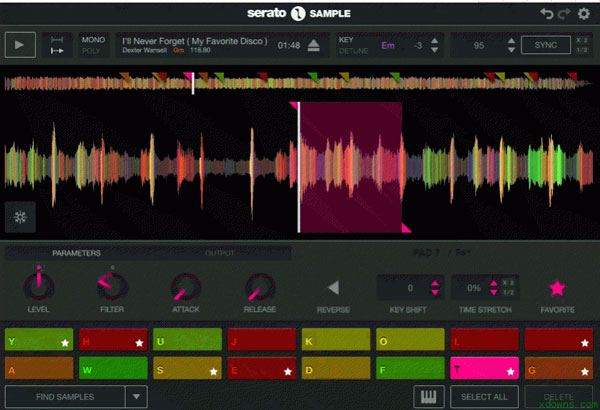Image resolution: width=600 pixels, height=410 pixels.
Task: Select the lower arrow play-mode icon
Action: coord(57,51)
